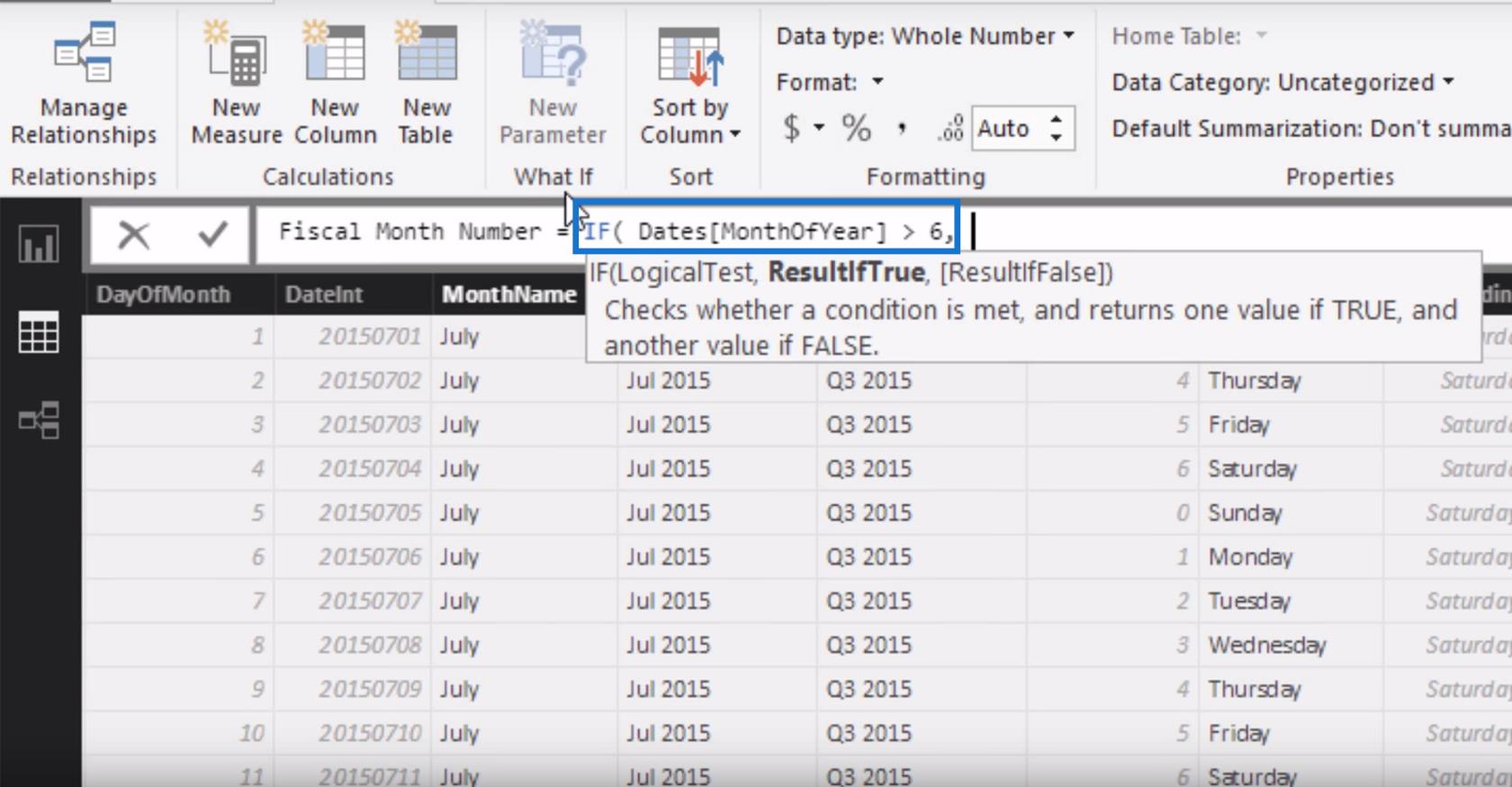Apply percentage format

[856, 128]
